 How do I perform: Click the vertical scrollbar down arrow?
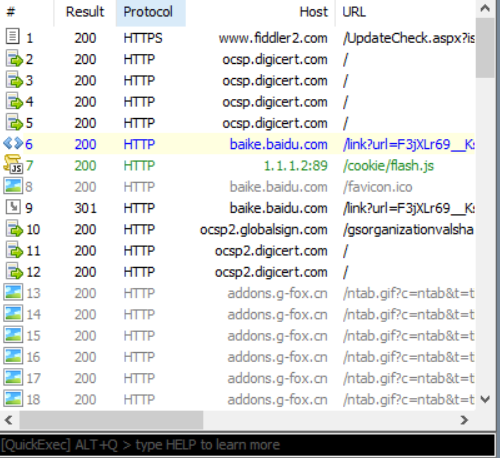485,399
